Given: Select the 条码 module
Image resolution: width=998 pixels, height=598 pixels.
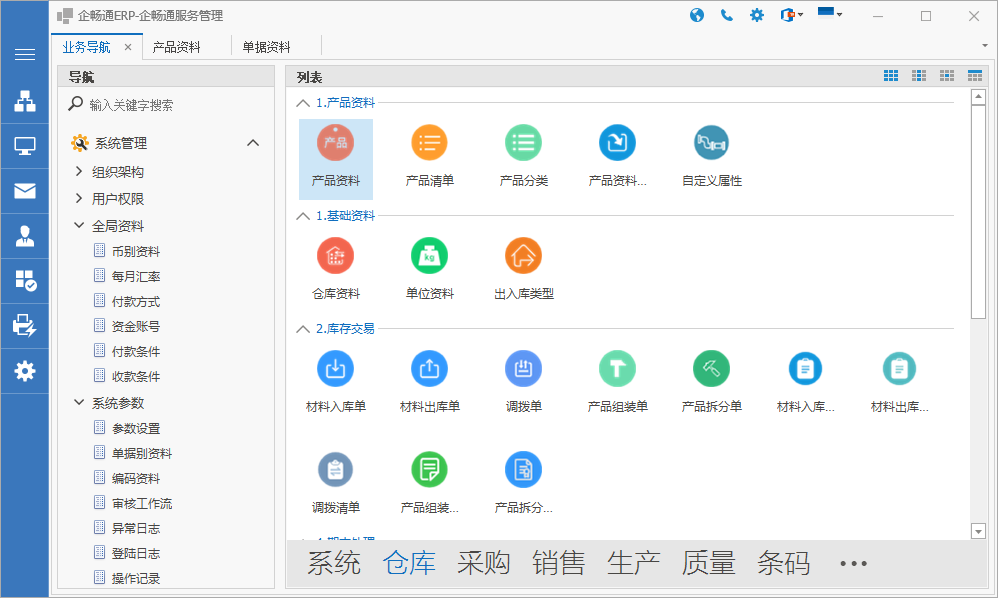Looking at the screenshot, I should pos(784,563).
